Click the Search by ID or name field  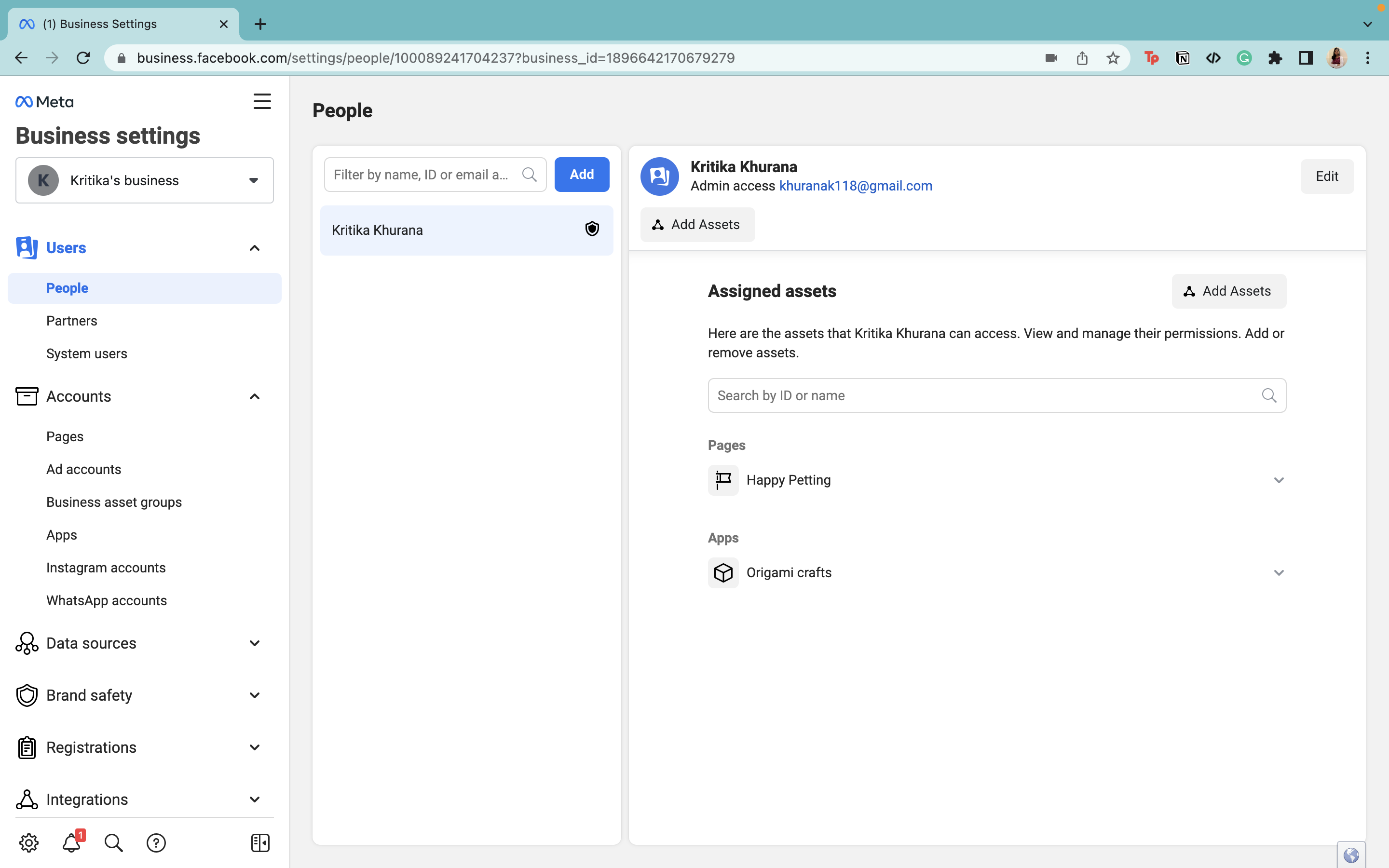(x=997, y=395)
